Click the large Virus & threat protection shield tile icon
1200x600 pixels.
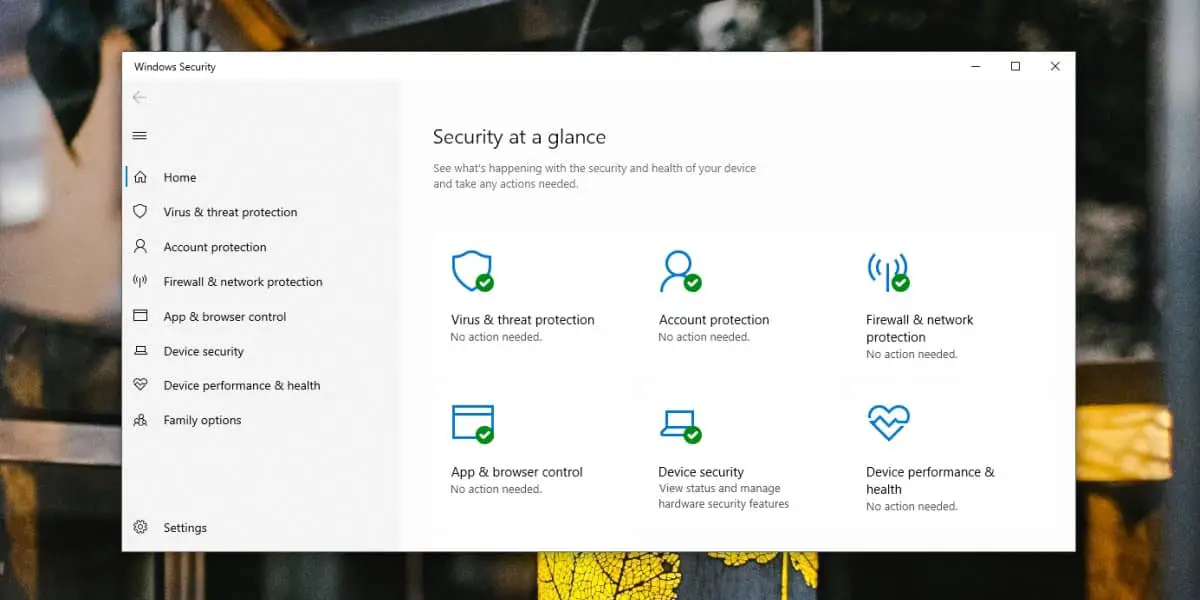point(472,270)
